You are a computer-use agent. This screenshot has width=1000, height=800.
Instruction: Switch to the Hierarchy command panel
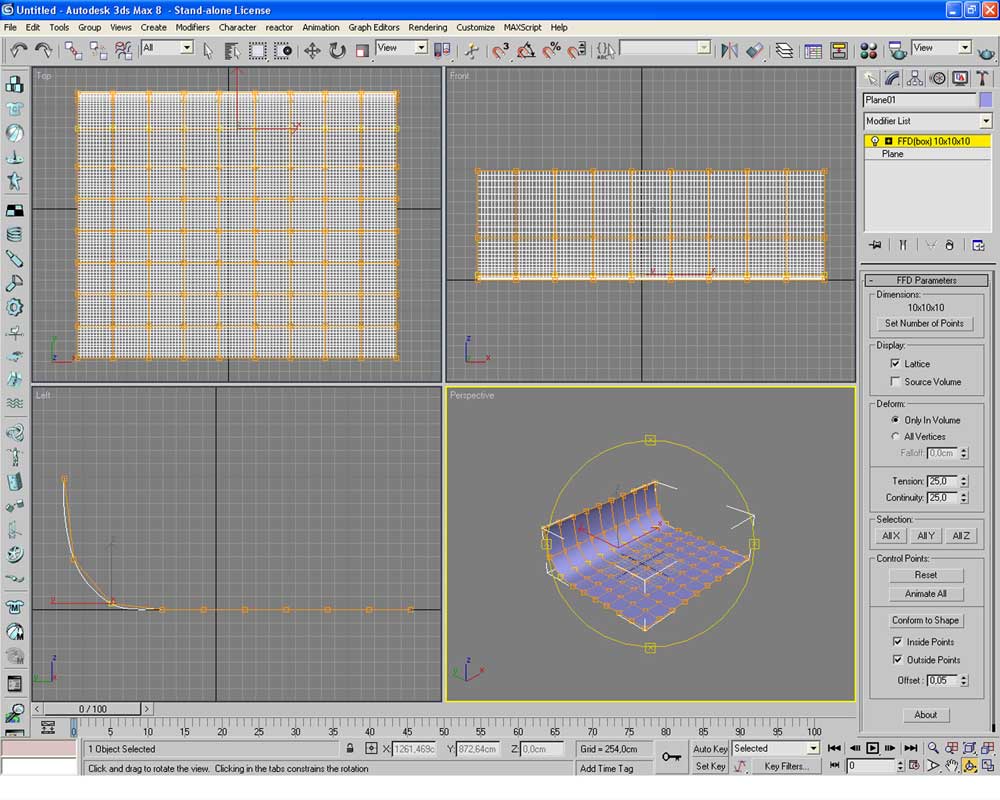[x=915, y=78]
